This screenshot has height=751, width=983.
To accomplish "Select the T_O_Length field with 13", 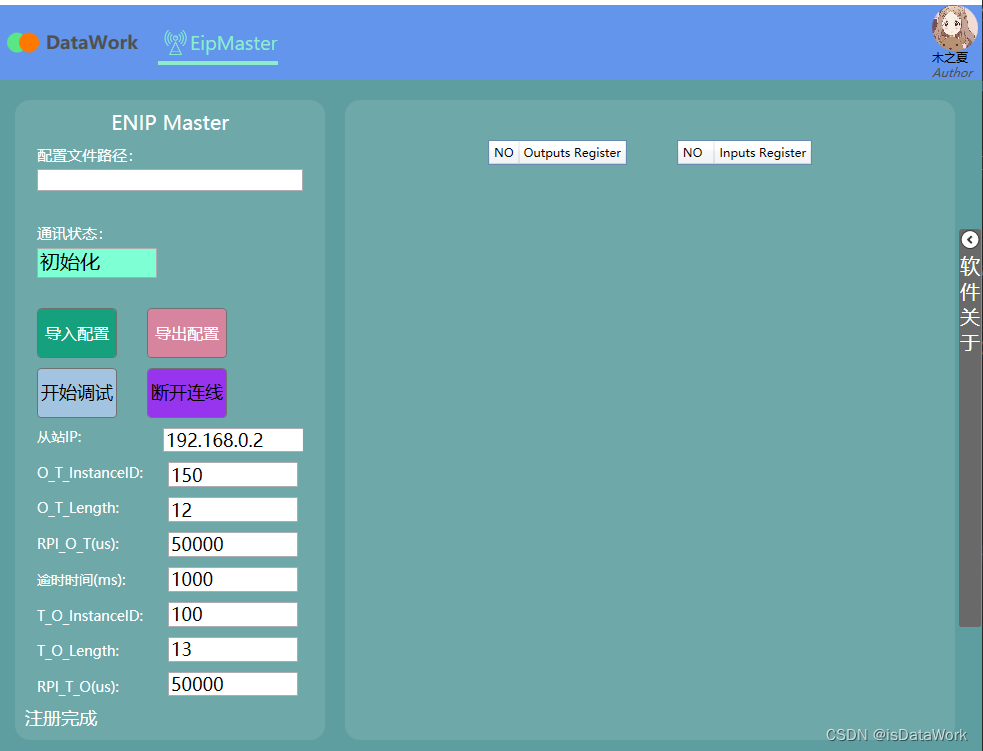I will pyautogui.click(x=233, y=649).
